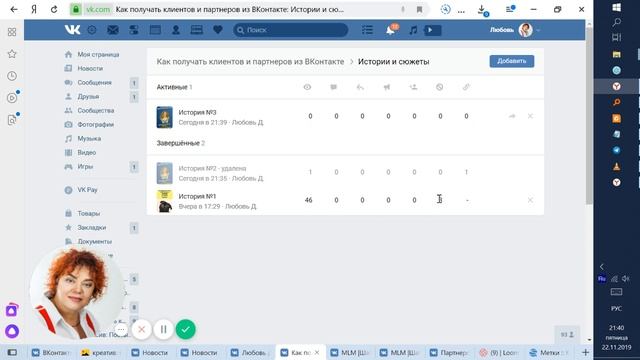The height and width of the screenshot is (360, 640).
Task: Open the notifications bell icon
Action: [x=391, y=30]
